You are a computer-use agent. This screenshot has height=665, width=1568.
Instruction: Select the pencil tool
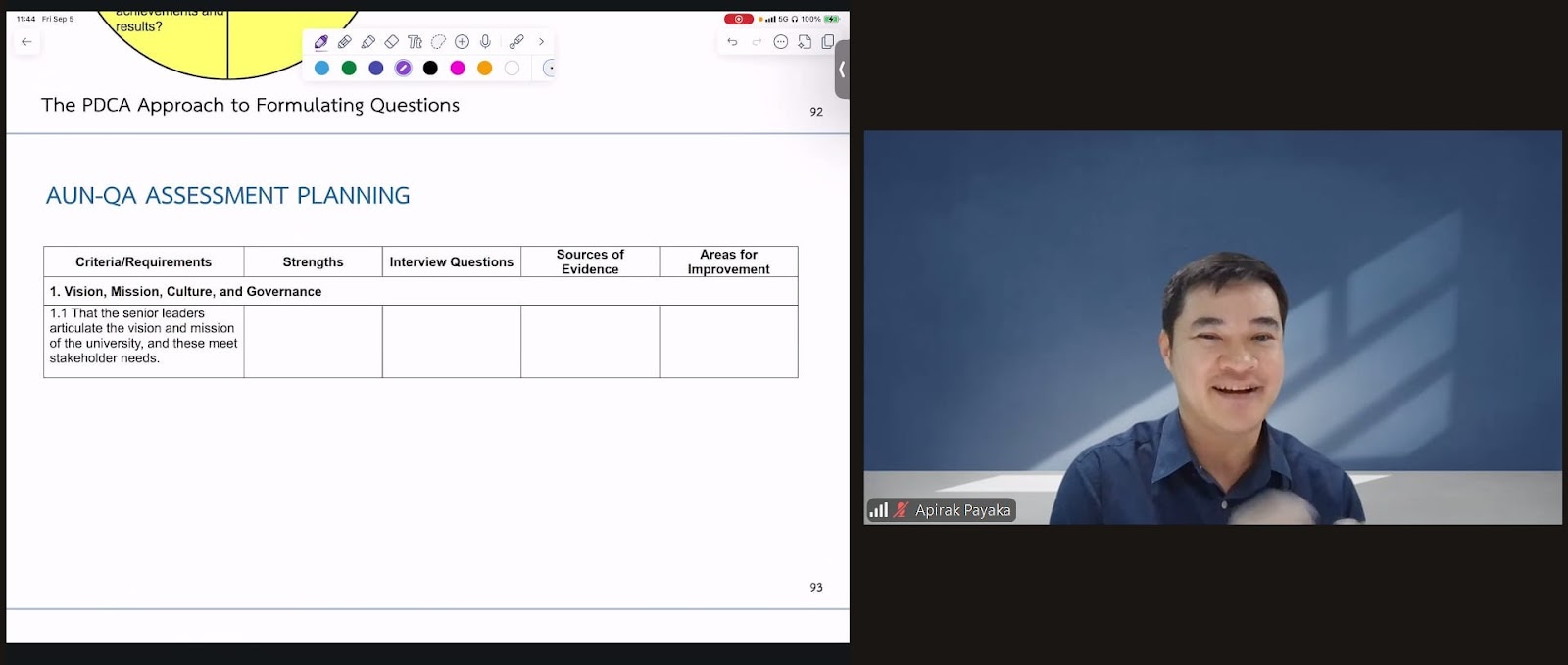345,42
